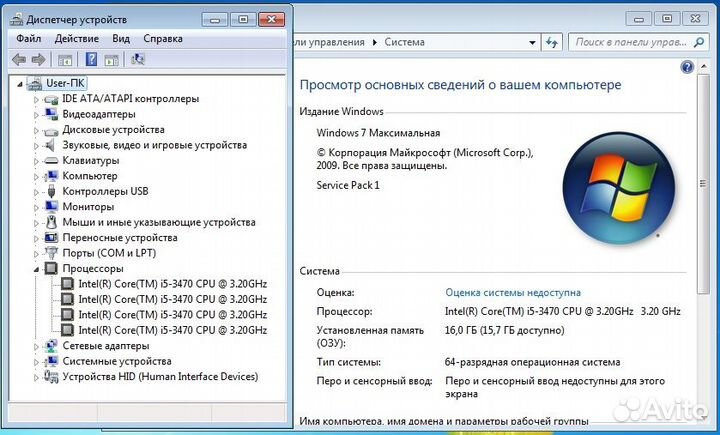The width and height of the screenshot is (720, 435).
Task: Click the Back arrow in Device Manager toolbar
Action: 19,59
